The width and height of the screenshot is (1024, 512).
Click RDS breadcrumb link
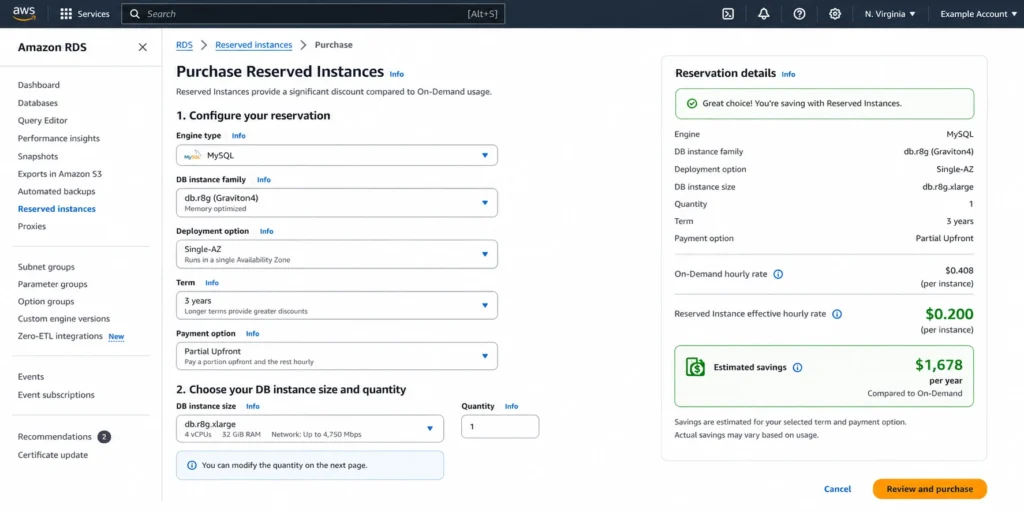coord(185,45)
